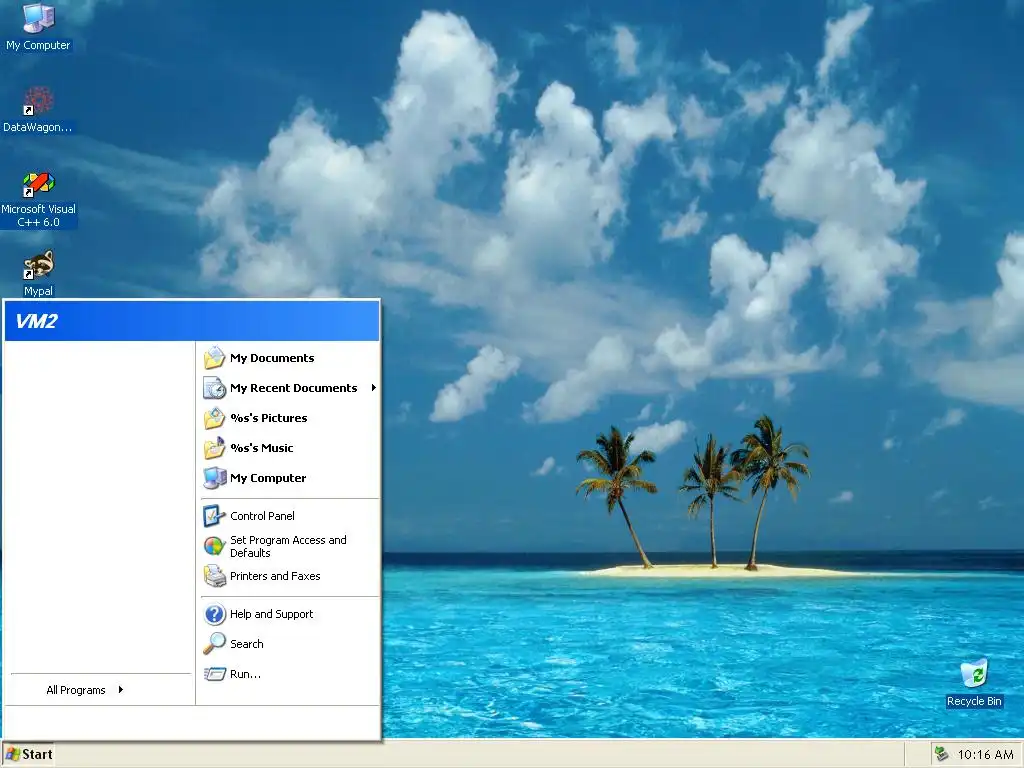Viewport: 1024px width, 768px height.
Task: Click the 10:16 AM clock
Action: click(985, 754)
